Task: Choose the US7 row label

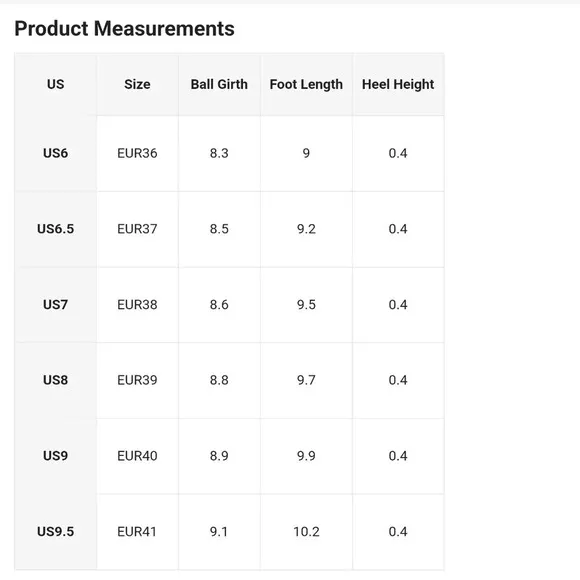Action: [x=55, y=305]
